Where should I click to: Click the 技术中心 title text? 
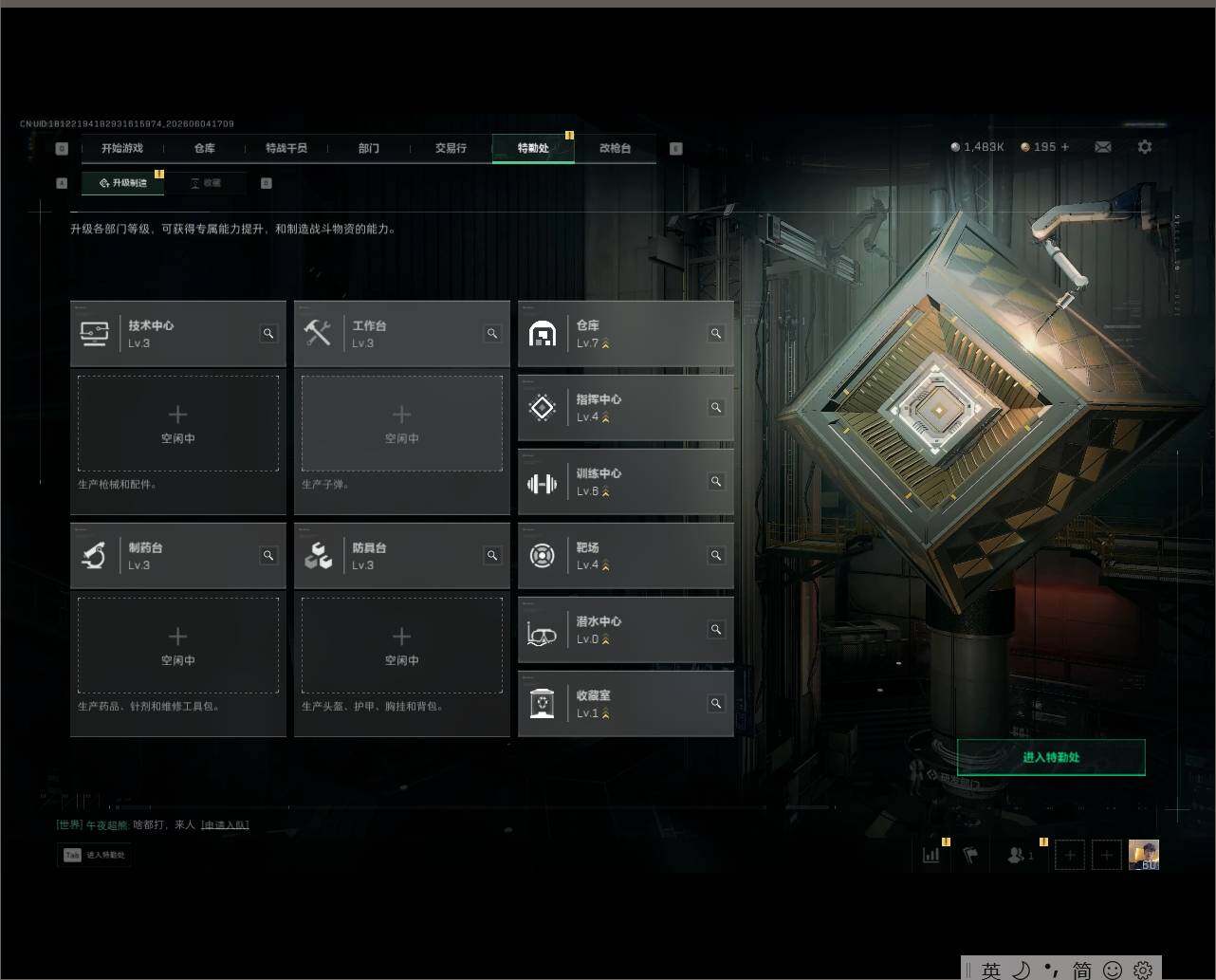151,325
